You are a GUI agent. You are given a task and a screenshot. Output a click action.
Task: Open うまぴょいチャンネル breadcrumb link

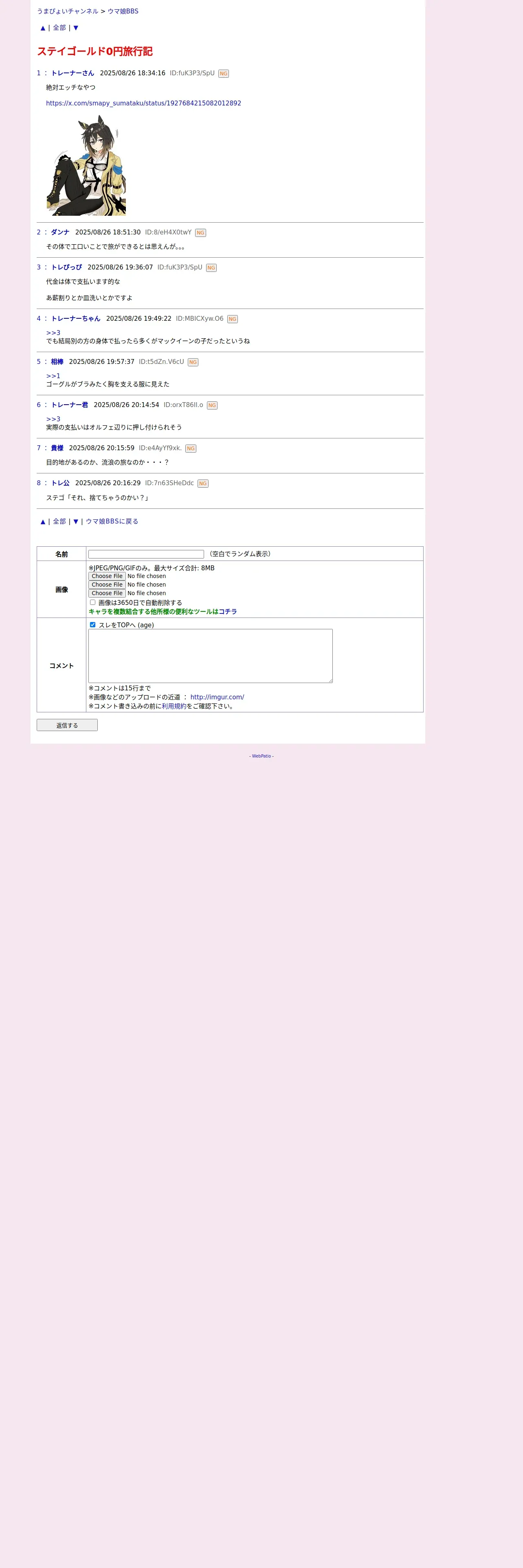tap(68, 11)
